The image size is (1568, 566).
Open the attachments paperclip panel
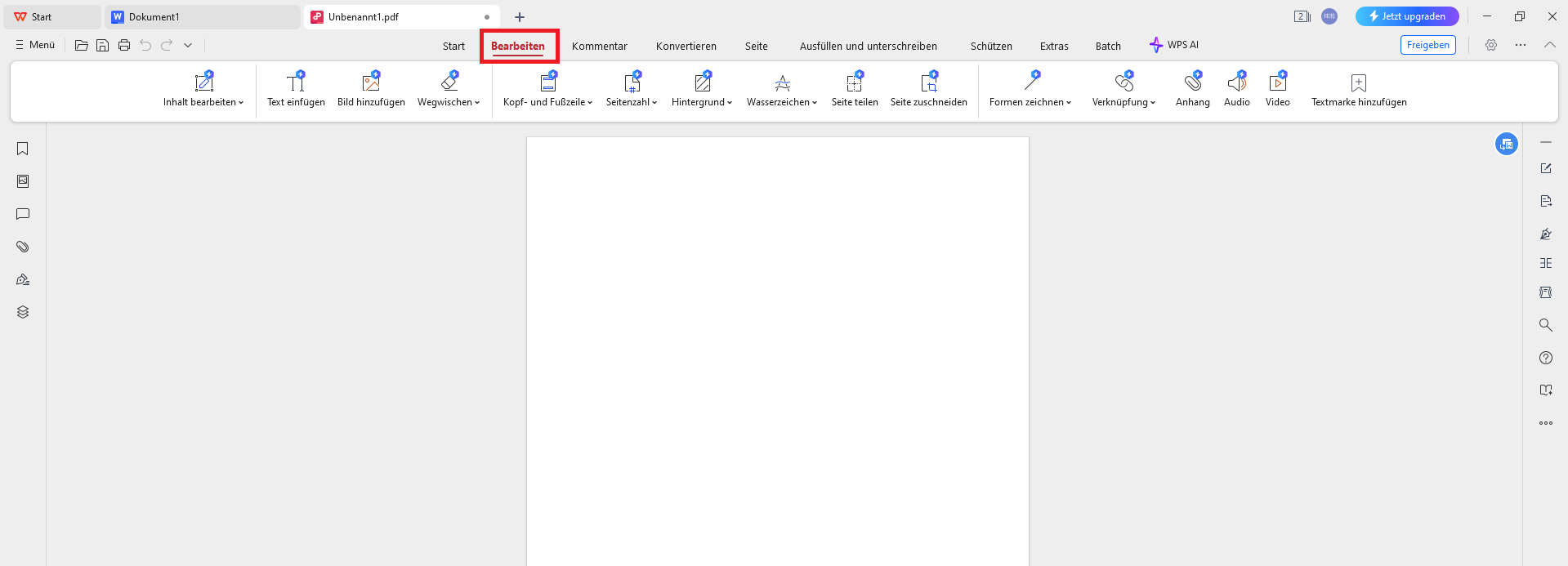pyautogui.click(x=23, y=247)
